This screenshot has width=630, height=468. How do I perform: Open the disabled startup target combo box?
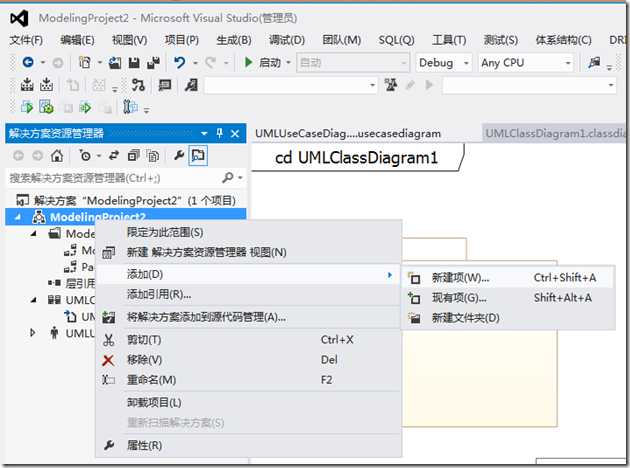click(x=353, y=63)
